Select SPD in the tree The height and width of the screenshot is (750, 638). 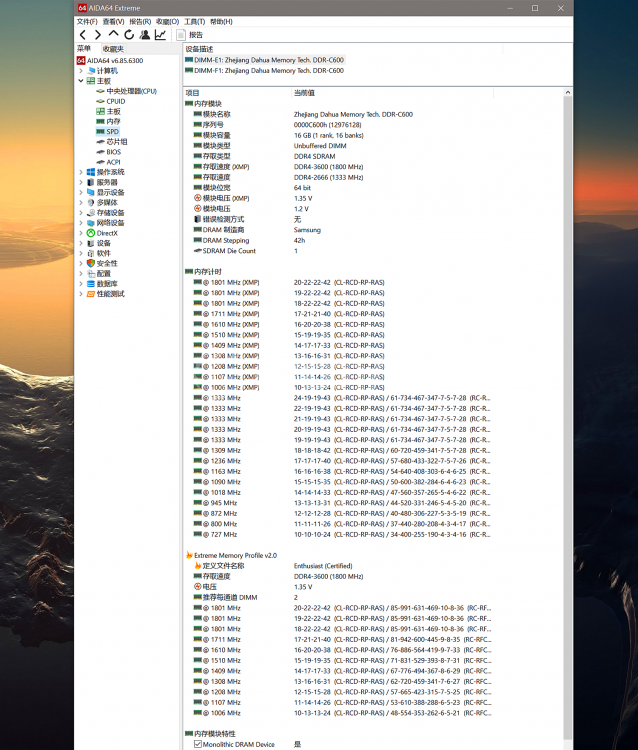coord(112,132)
